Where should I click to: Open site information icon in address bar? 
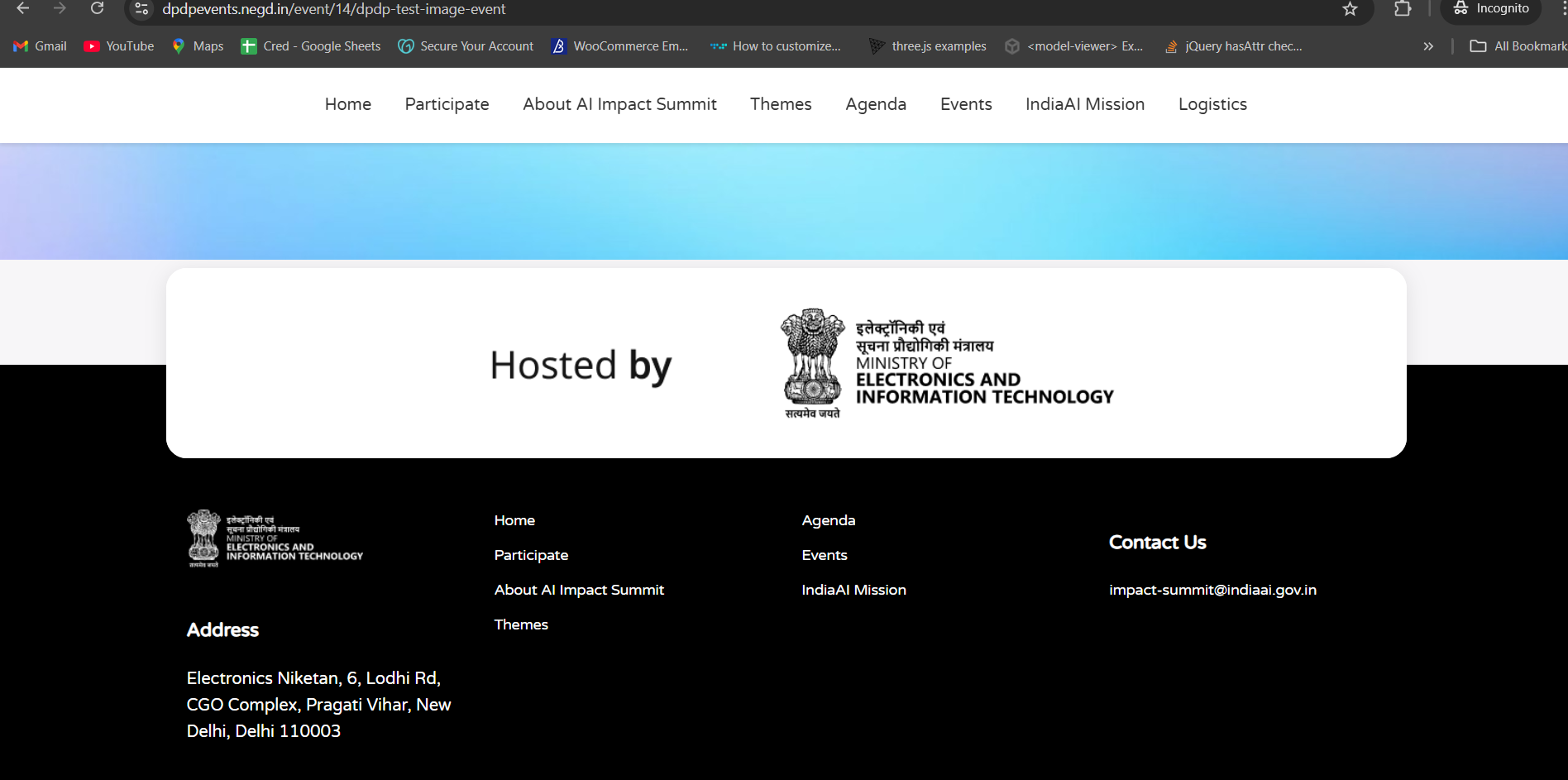[x=141, y=9]
